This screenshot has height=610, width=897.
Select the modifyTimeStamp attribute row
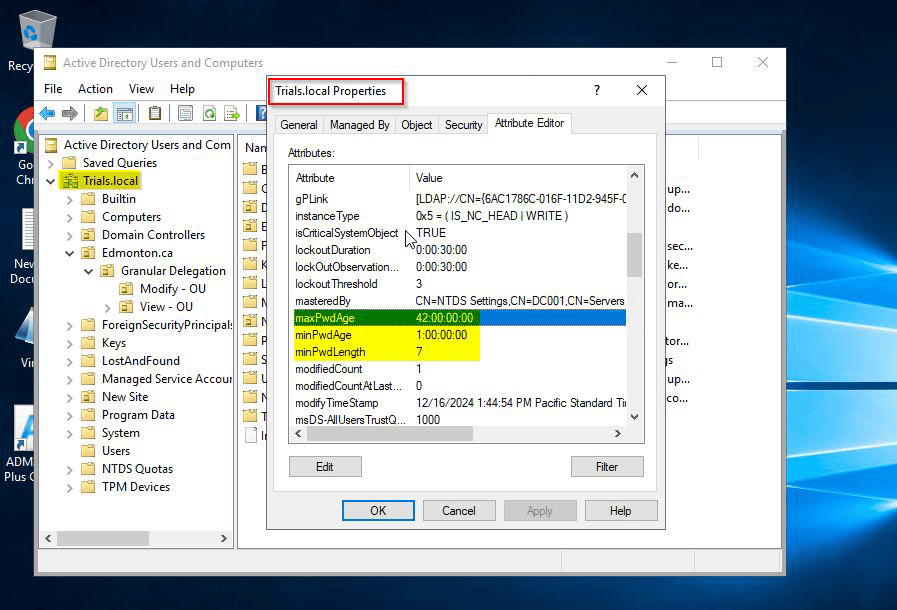tap(459, 403)
